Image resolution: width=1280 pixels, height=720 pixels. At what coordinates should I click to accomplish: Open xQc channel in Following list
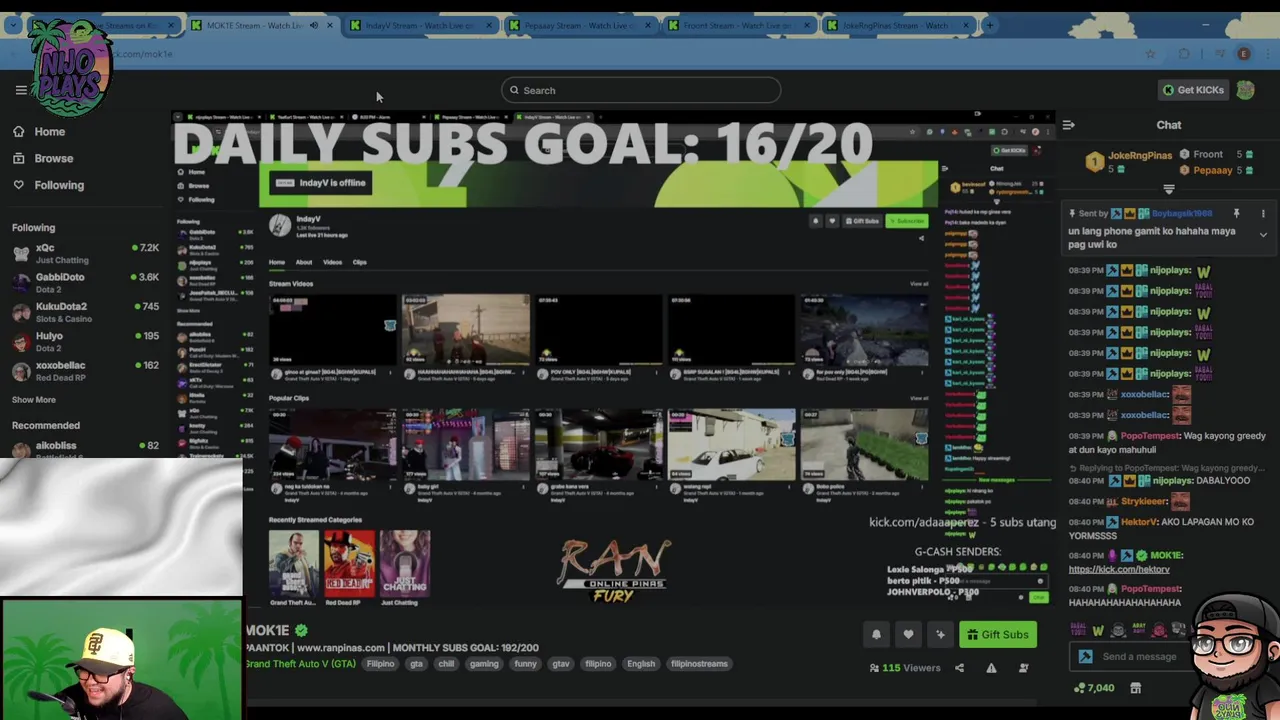(x=85, y=253)
